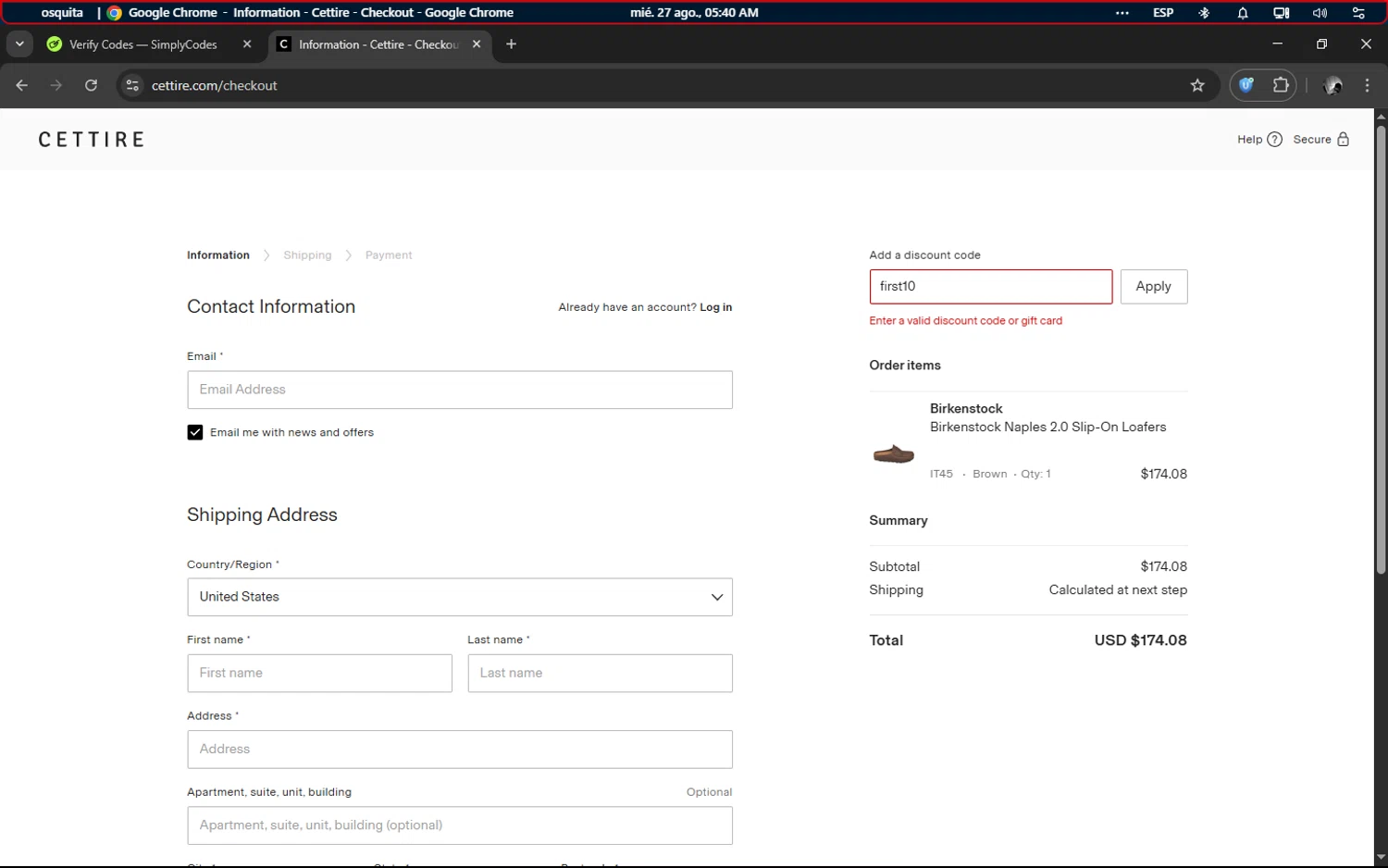Click the Total USD $174.08 amount
The width and height of the screenshot is (1388, 868).
(x=1140, y=640)
